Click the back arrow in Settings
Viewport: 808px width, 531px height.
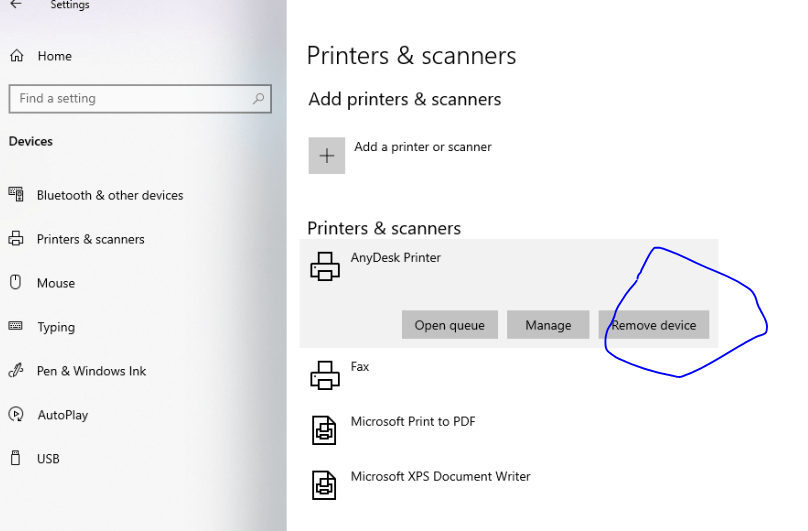tap(15, 6)
